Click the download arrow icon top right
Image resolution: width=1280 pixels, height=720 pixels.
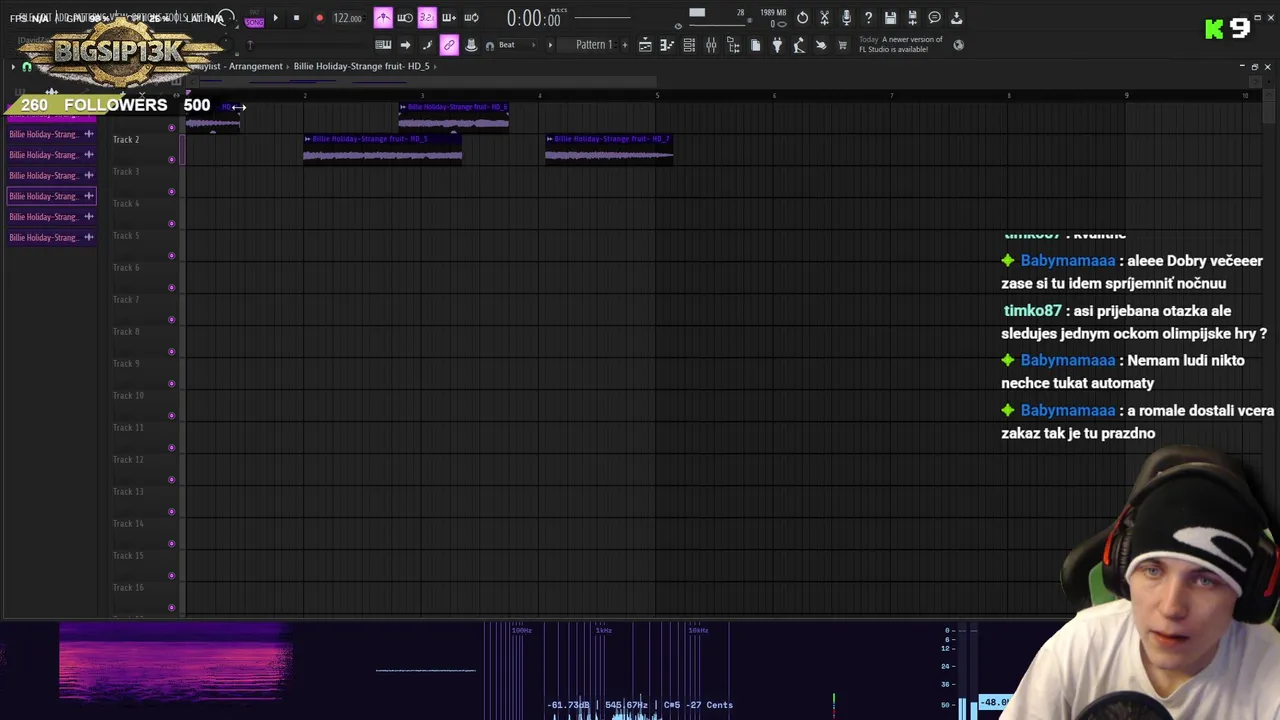(956, 18)
